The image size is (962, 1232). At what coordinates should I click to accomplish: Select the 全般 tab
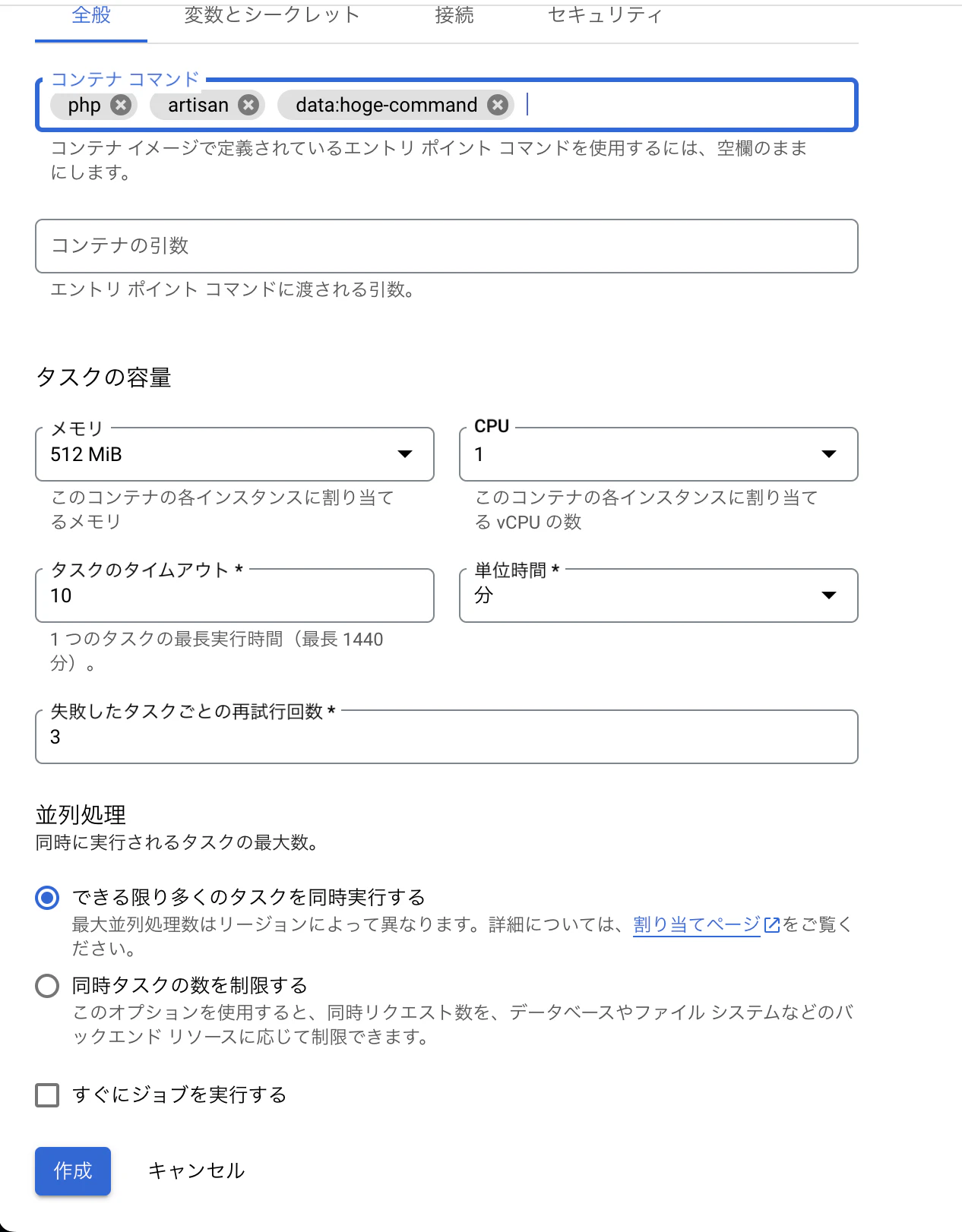pos(91,15)
